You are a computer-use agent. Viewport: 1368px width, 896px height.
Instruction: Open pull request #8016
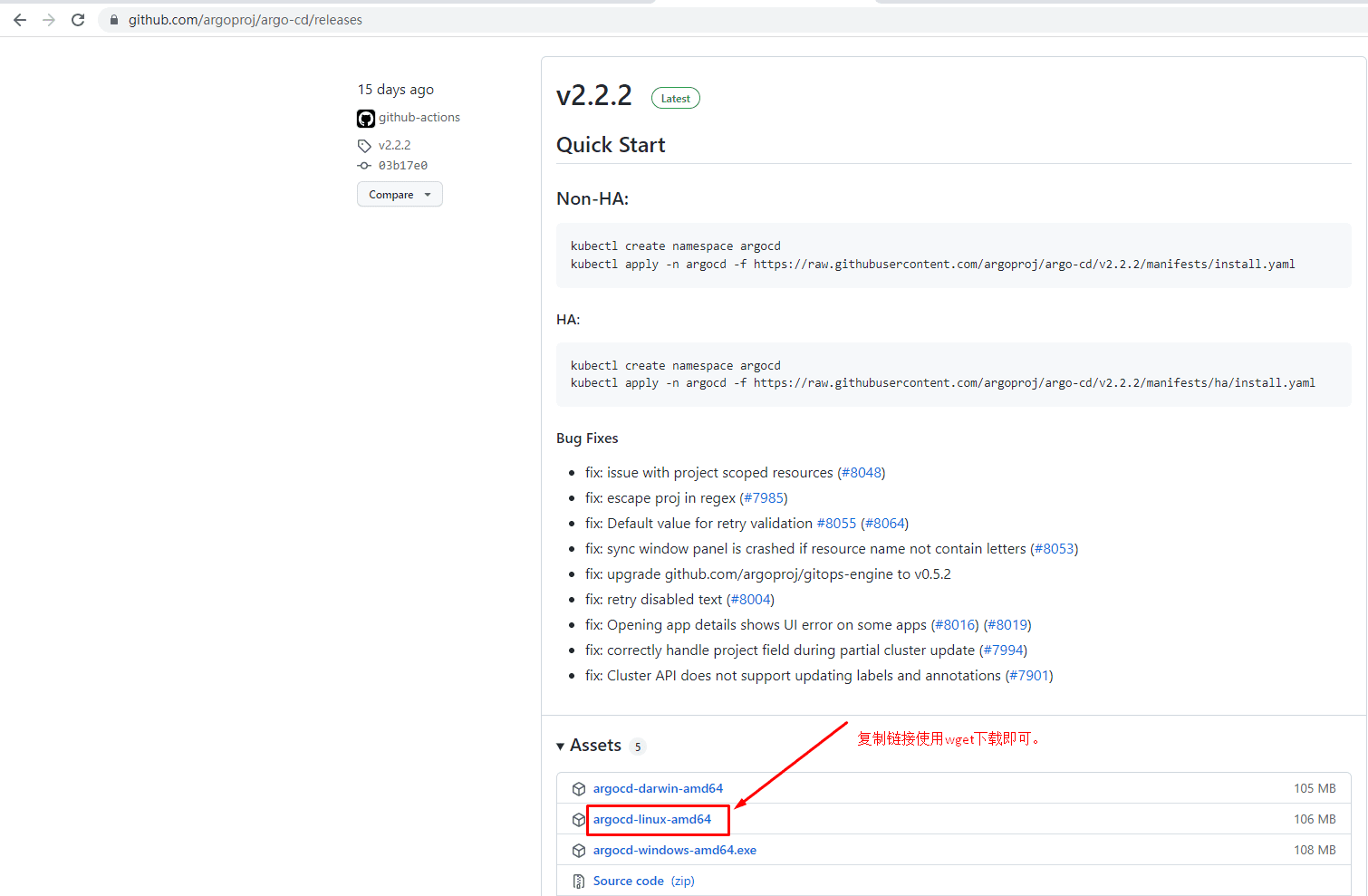(x=955, y=625)
